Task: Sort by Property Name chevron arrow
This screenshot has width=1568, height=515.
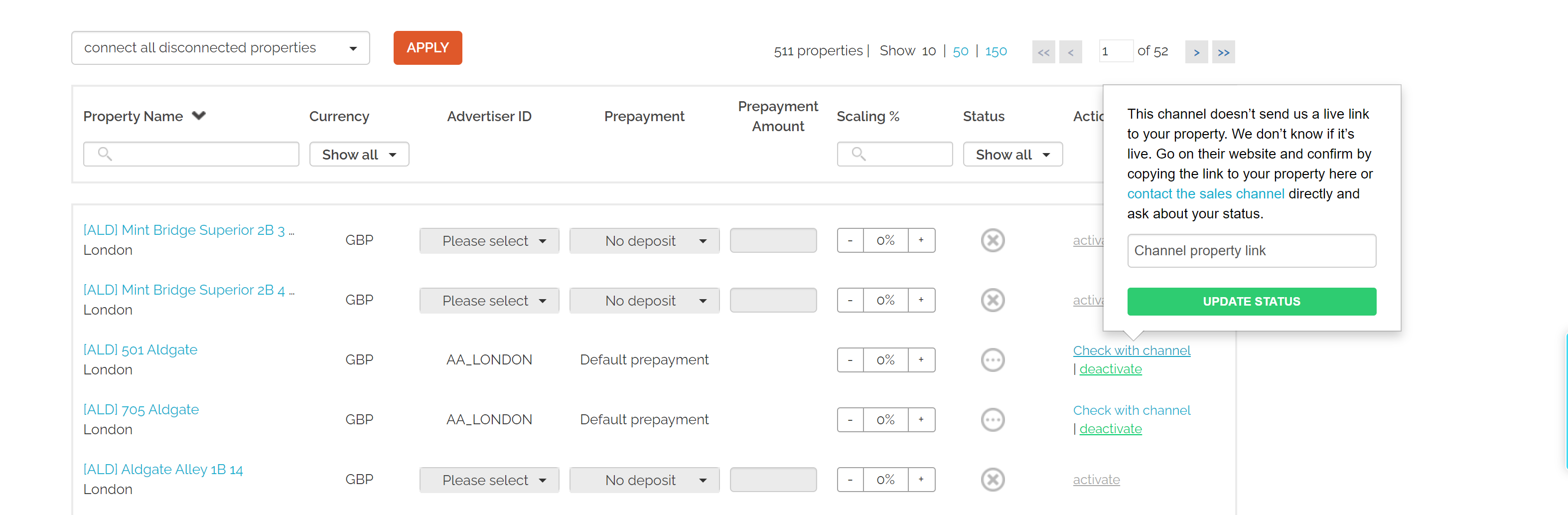Action: pyautogui.click(x=198, y=116)
